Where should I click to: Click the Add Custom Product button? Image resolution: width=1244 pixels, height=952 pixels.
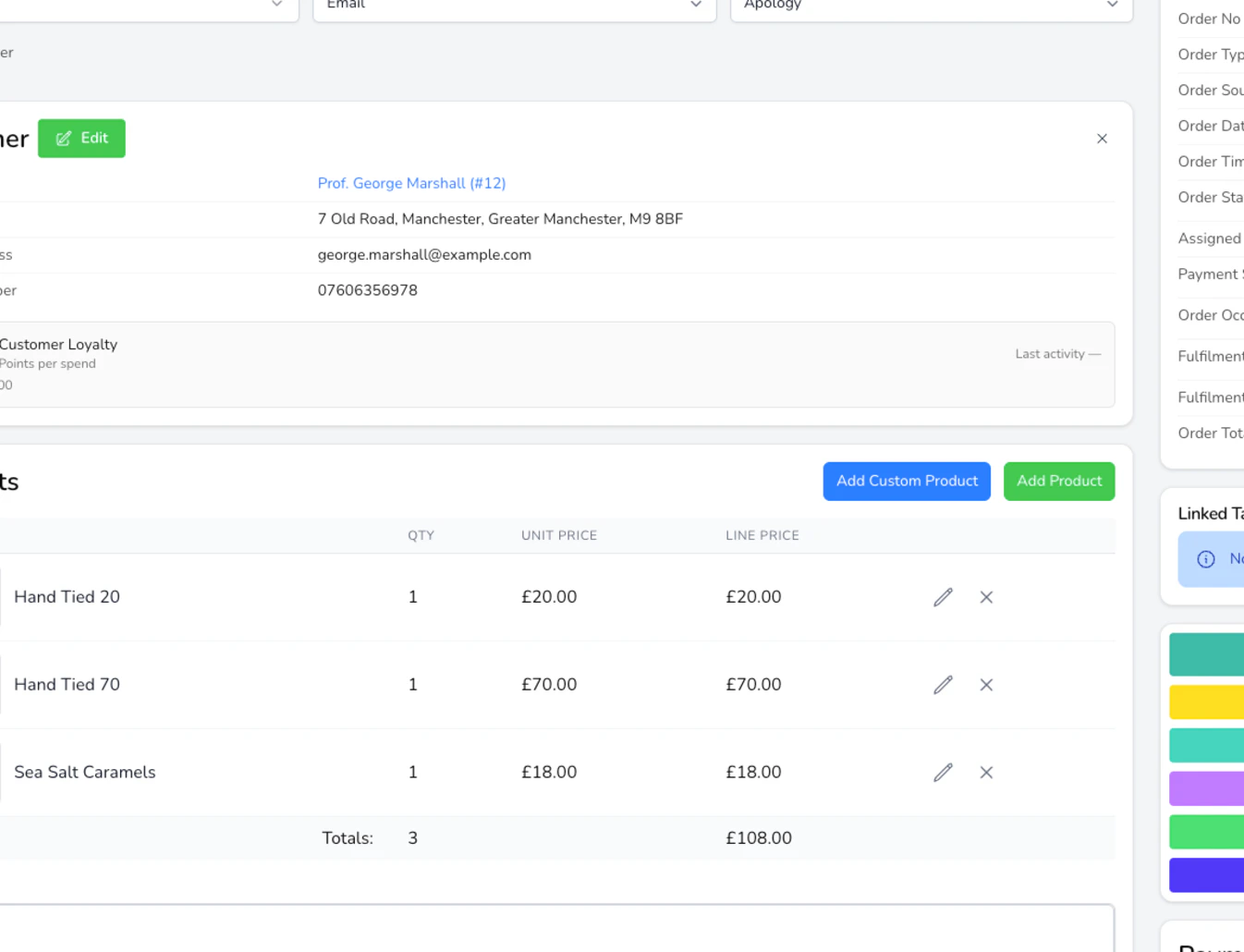(907, 481)
